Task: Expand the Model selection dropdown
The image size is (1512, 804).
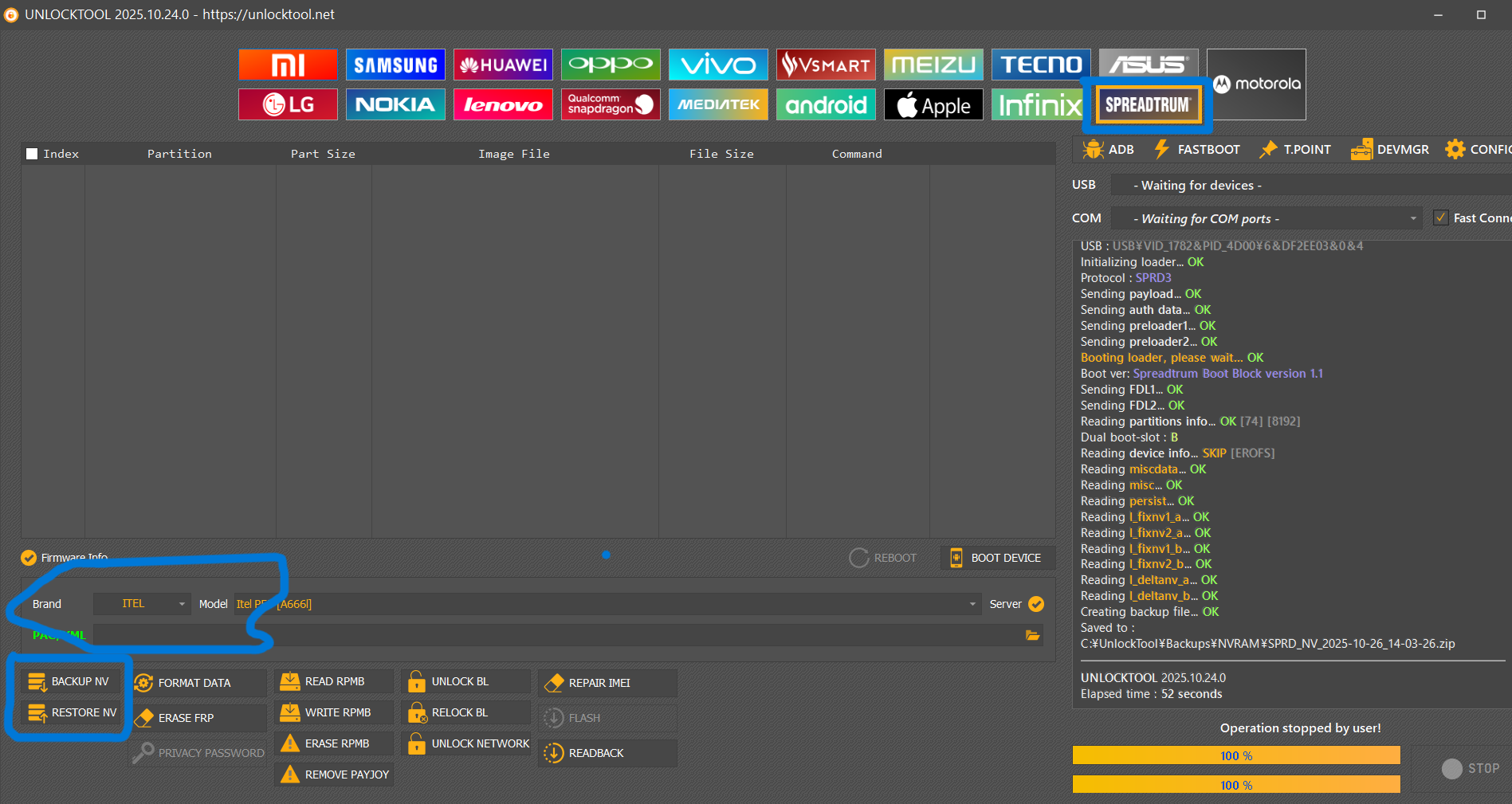Action: pos(972,604)
